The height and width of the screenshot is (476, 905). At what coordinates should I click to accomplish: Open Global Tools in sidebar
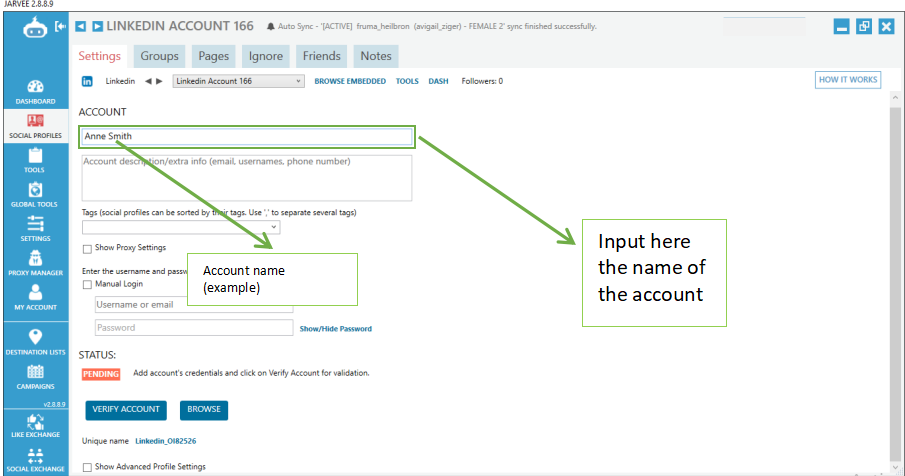(x=35, y=195)
